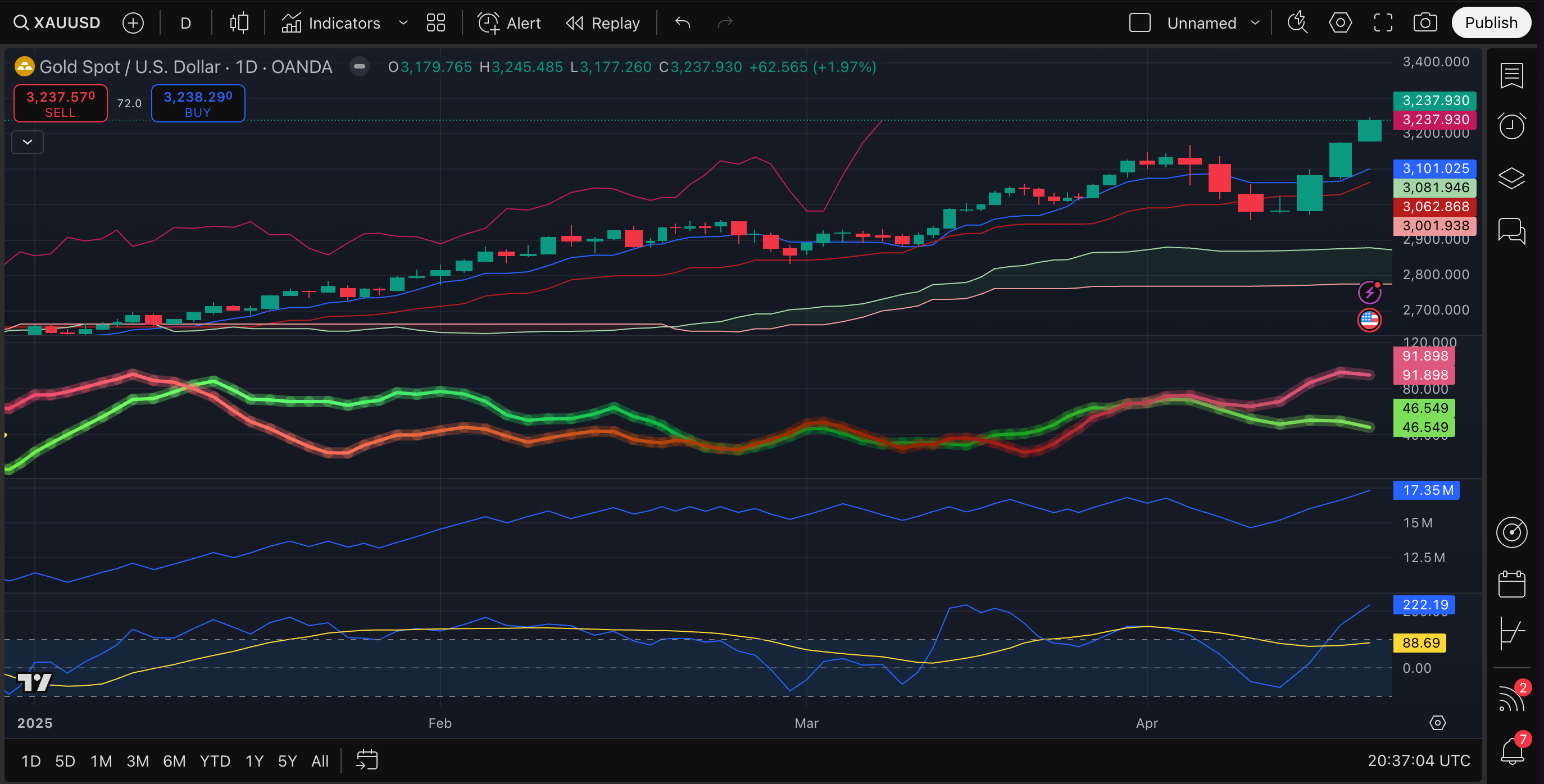
Task: Click the purple lightning event marker
Action: [1369, 293]
